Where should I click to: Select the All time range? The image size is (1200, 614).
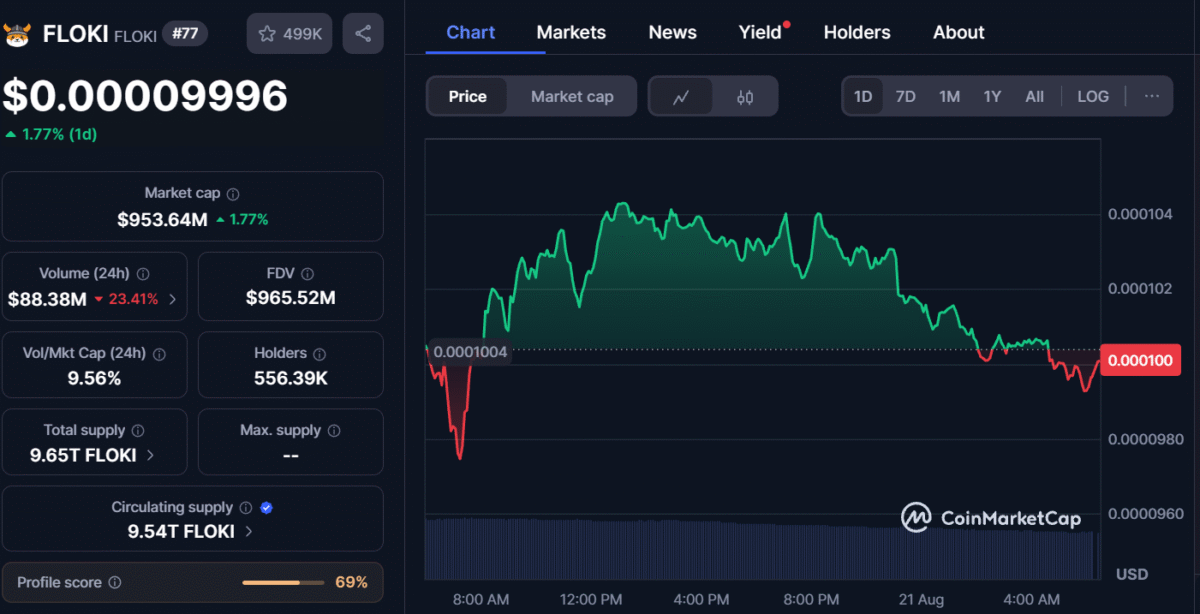(x=1034, y=97)
